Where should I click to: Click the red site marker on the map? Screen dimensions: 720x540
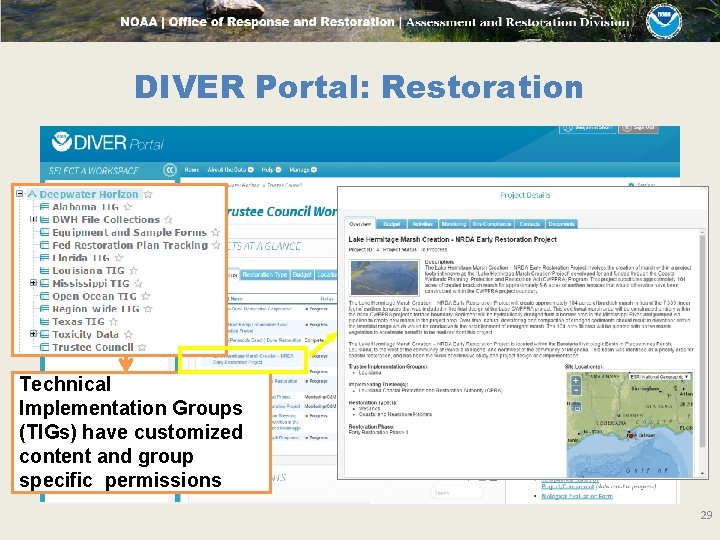point(630,434)
